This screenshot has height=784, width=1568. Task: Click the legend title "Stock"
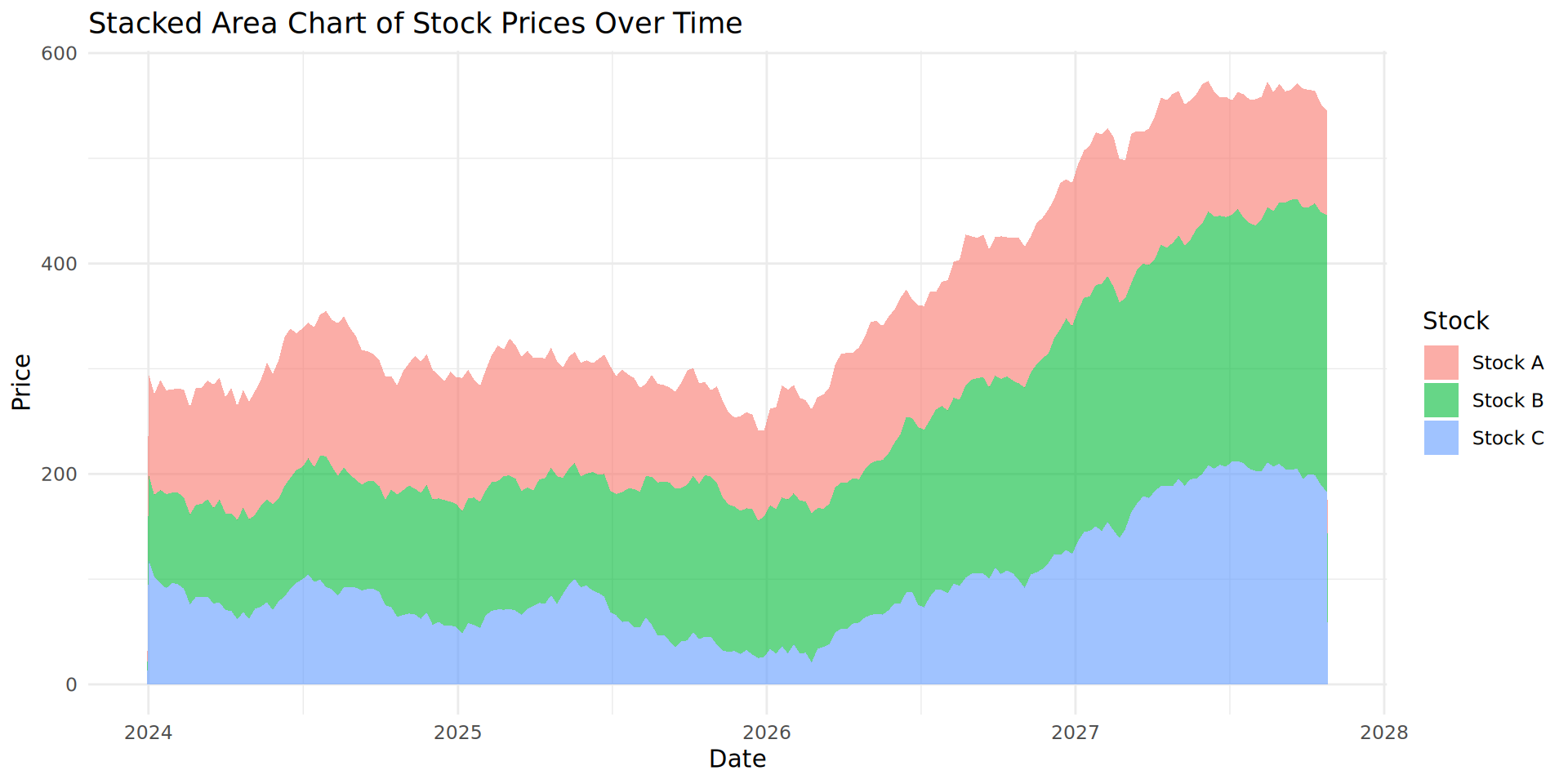coord(1455,321)
